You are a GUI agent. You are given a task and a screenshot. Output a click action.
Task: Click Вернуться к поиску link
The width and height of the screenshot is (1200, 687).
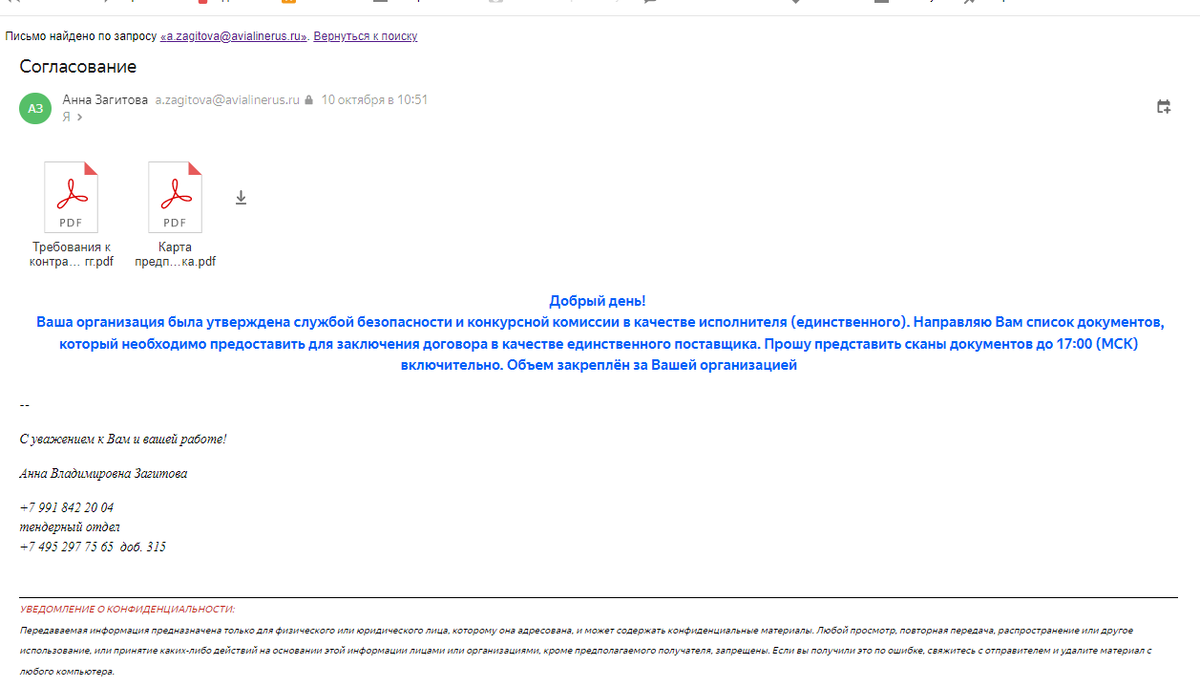(365, 36)
